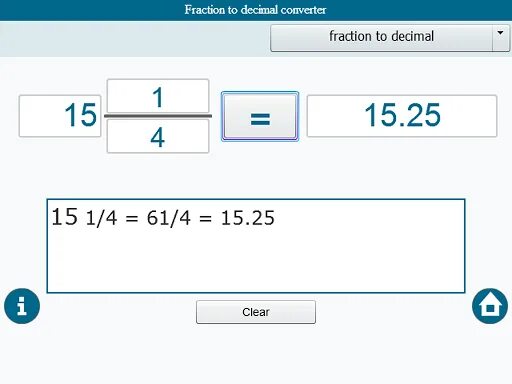Expand the conversion mode dropdown arrow
The height and width of the screenshot is (384, 512).
coord(500,37)
